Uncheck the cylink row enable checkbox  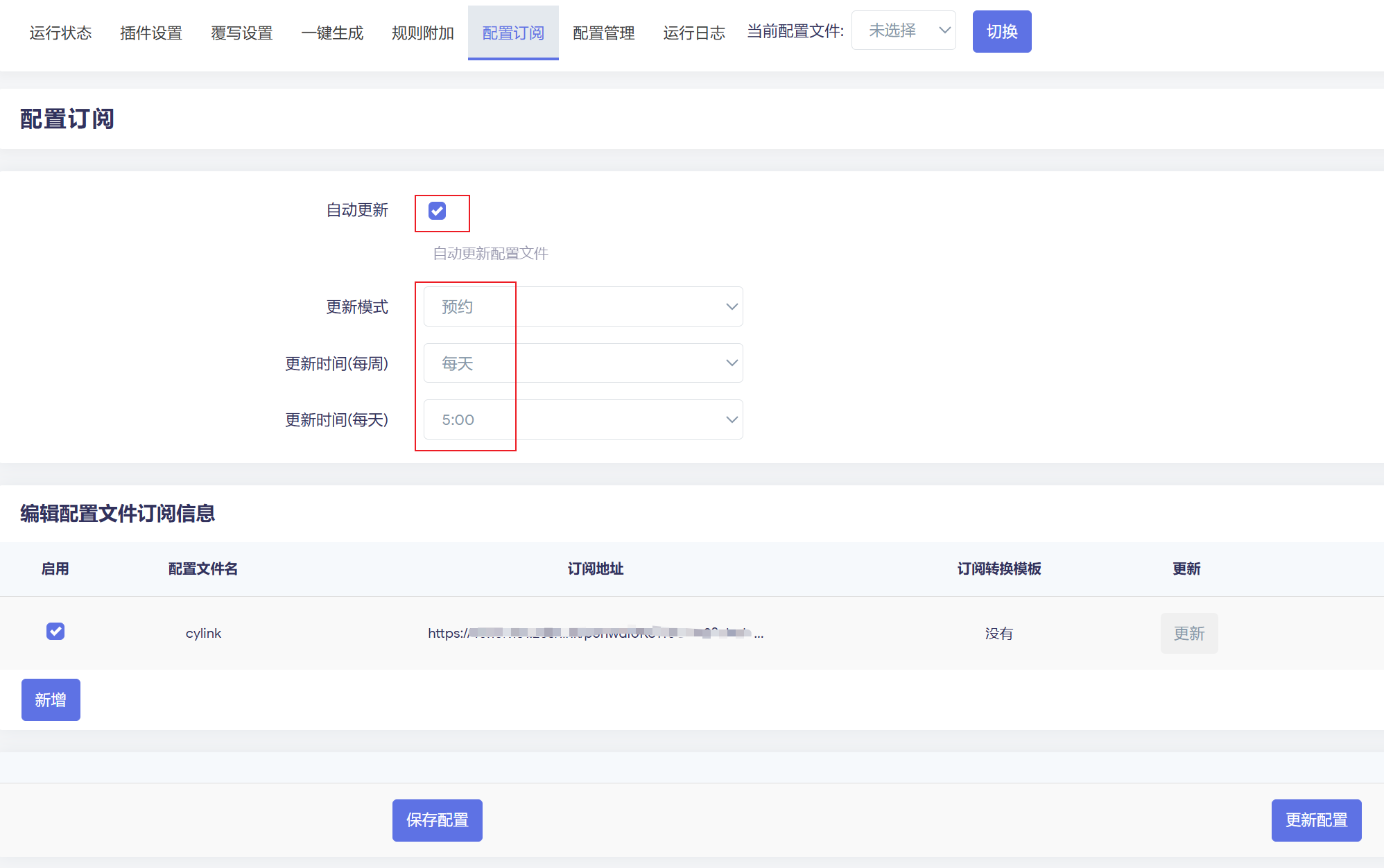(55, 632)
